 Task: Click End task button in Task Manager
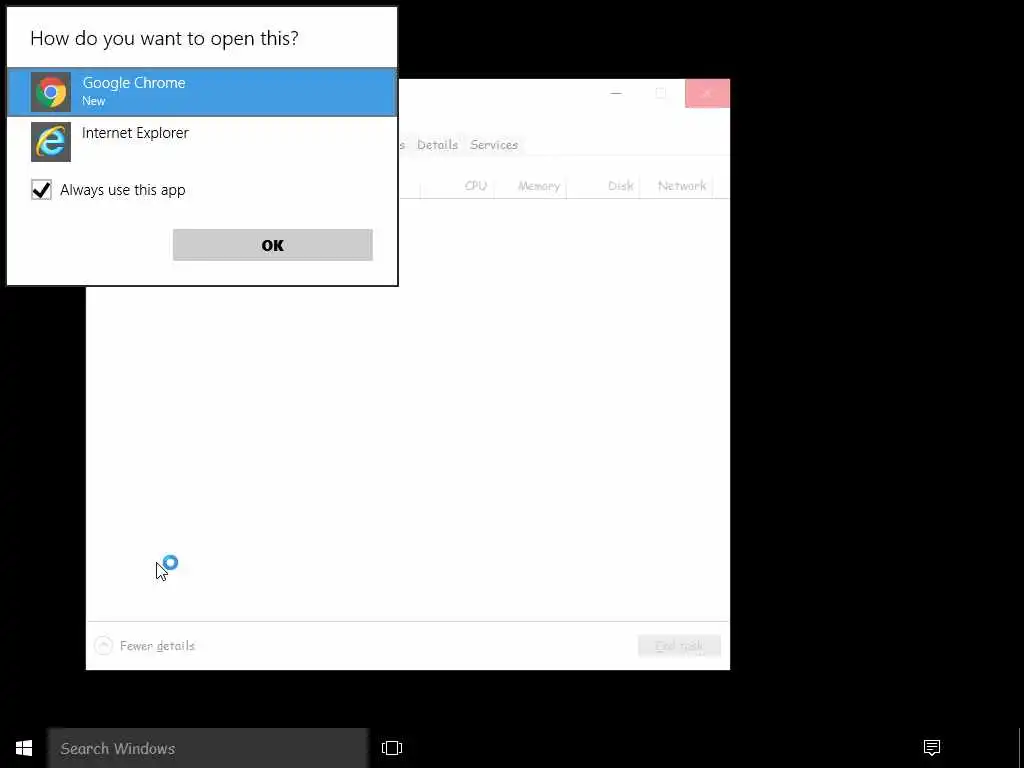679,646
